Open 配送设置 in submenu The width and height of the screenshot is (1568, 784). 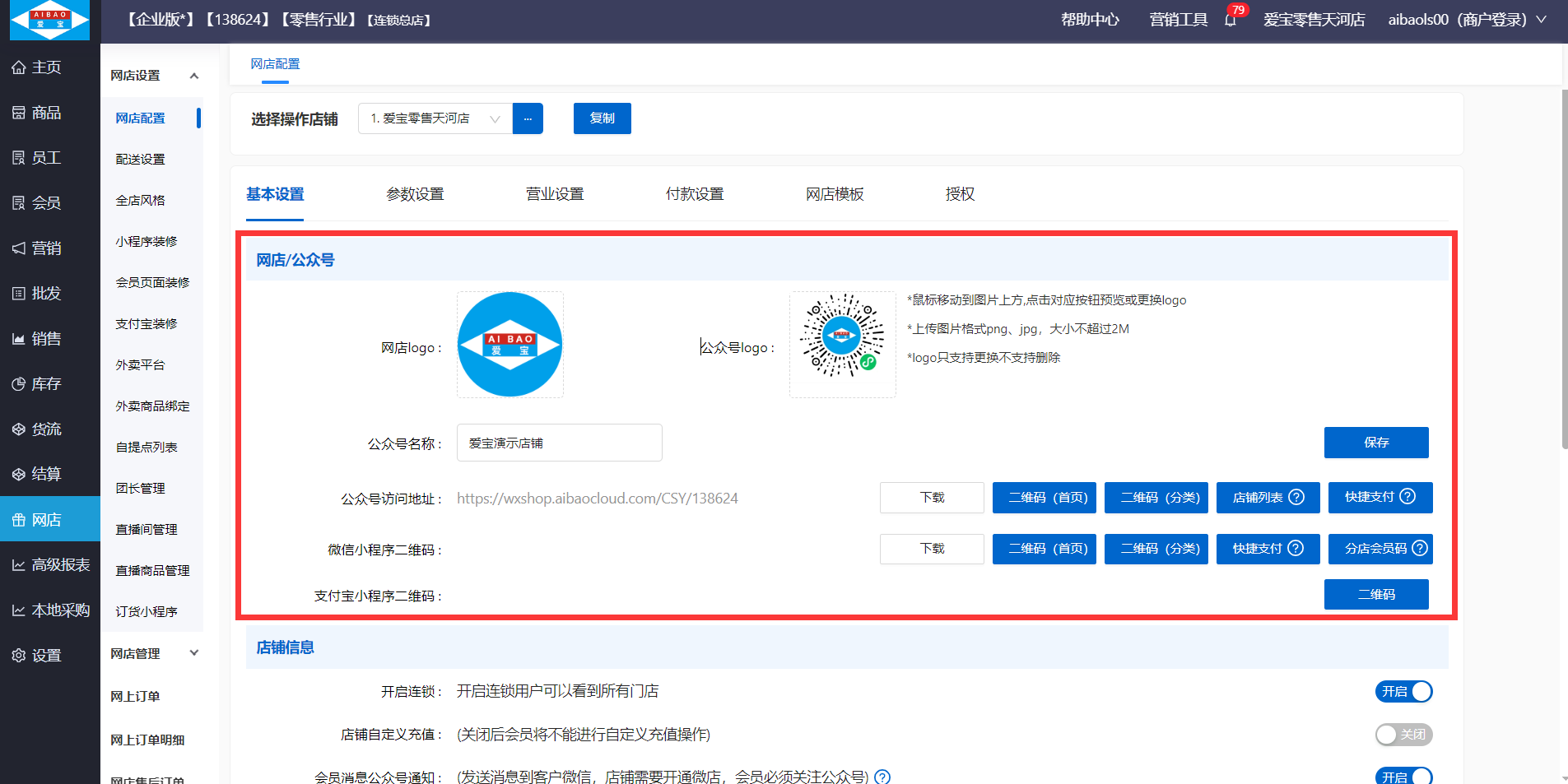(x=140, y=160)
